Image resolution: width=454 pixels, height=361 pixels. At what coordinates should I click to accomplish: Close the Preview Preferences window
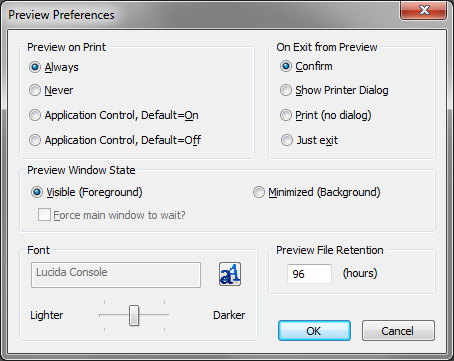click(423, 10)
